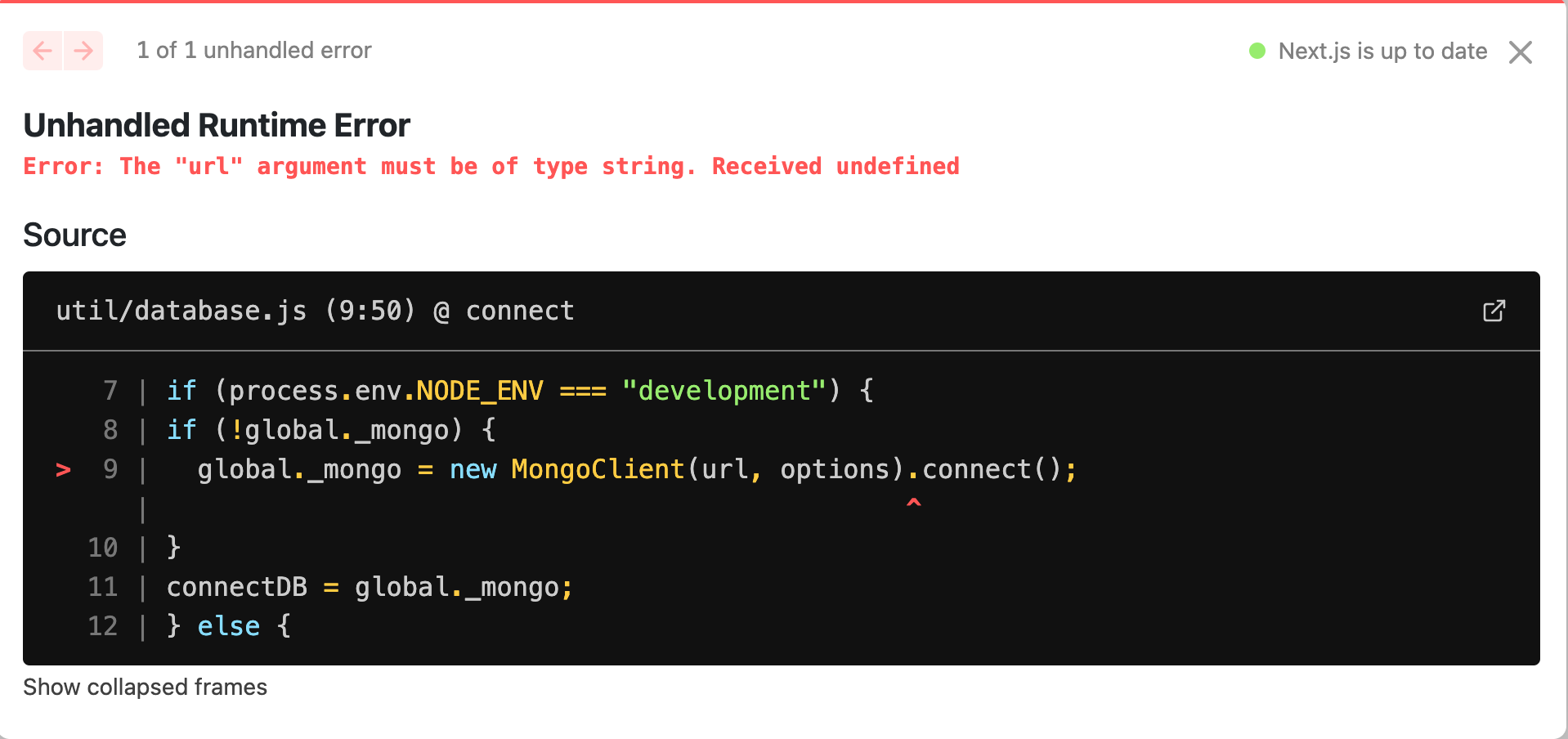Click util/database.js (9:50) file path

click(x=235, y=311)
